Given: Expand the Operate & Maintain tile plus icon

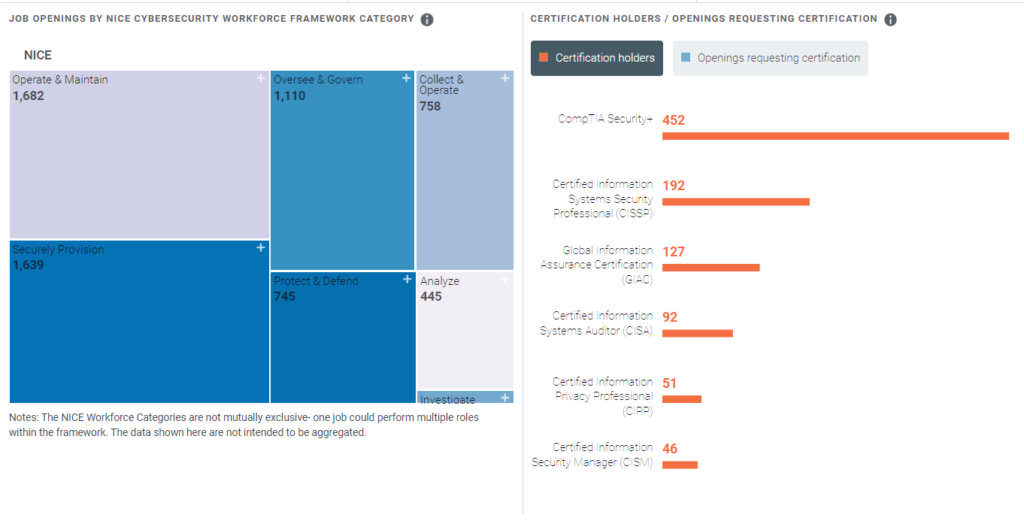Looking at the screenshot, I should pyautogui.click(x=260, y=78).
